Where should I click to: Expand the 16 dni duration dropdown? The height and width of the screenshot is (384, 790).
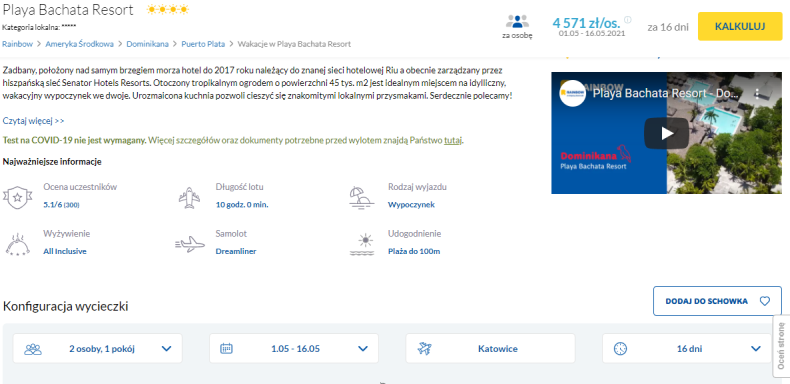click(x=687, y=348)
